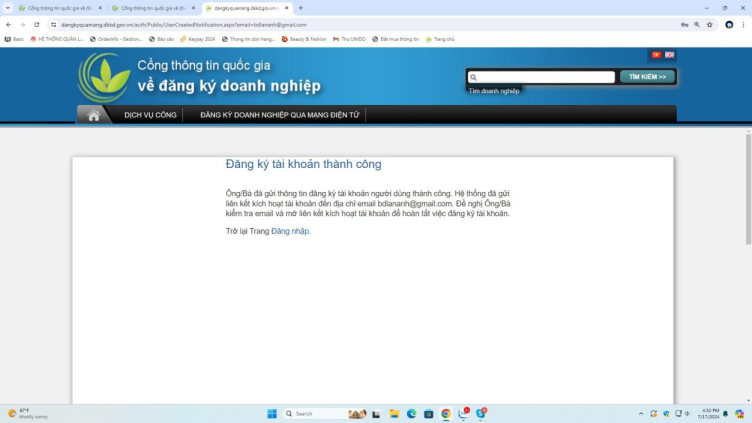Open ĐĂNG KÝ DOANH NGHIỆP QUA MẠNG ĐIỆN TỬ menu
Viewport: 752px width, 423px height.
click(x=280, y=115)
